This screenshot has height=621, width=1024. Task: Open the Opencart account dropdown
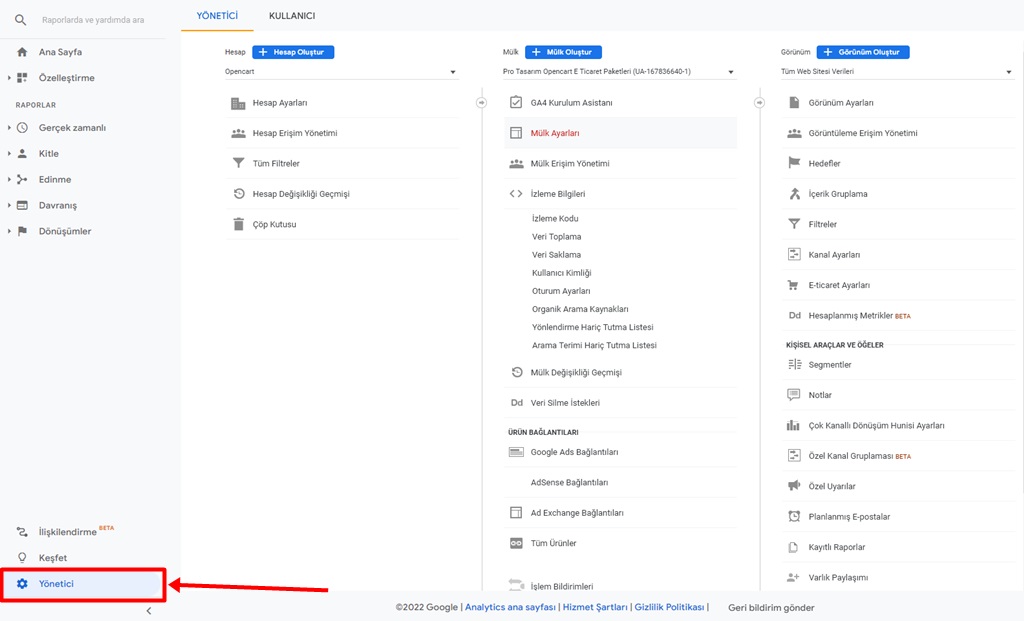click(x=341, y=72)
